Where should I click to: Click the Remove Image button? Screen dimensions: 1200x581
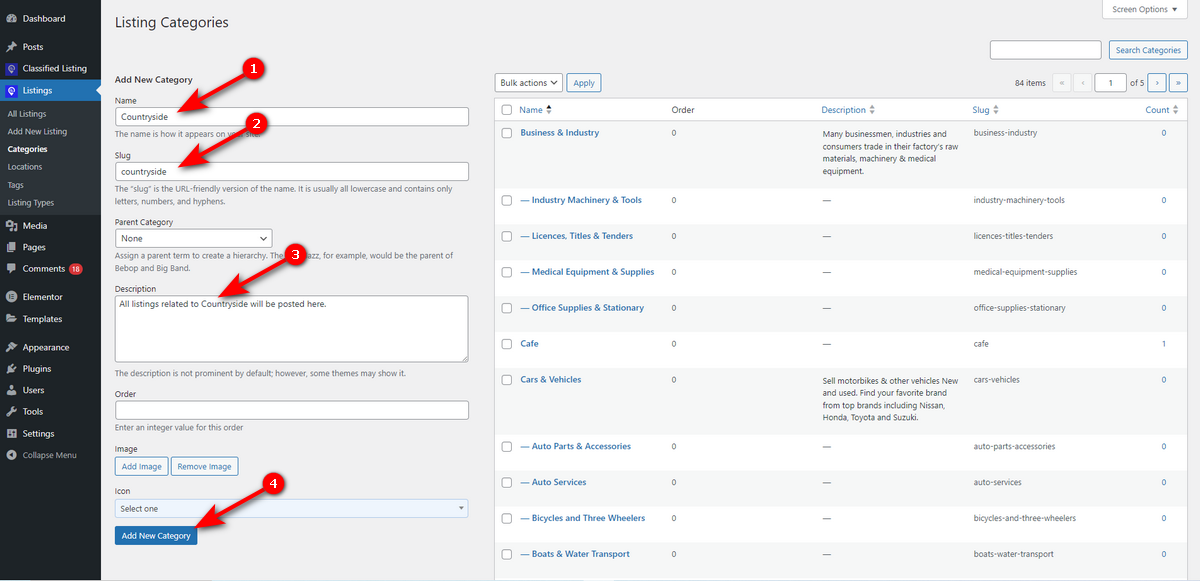pyautogui.click(x=205, y=466)
